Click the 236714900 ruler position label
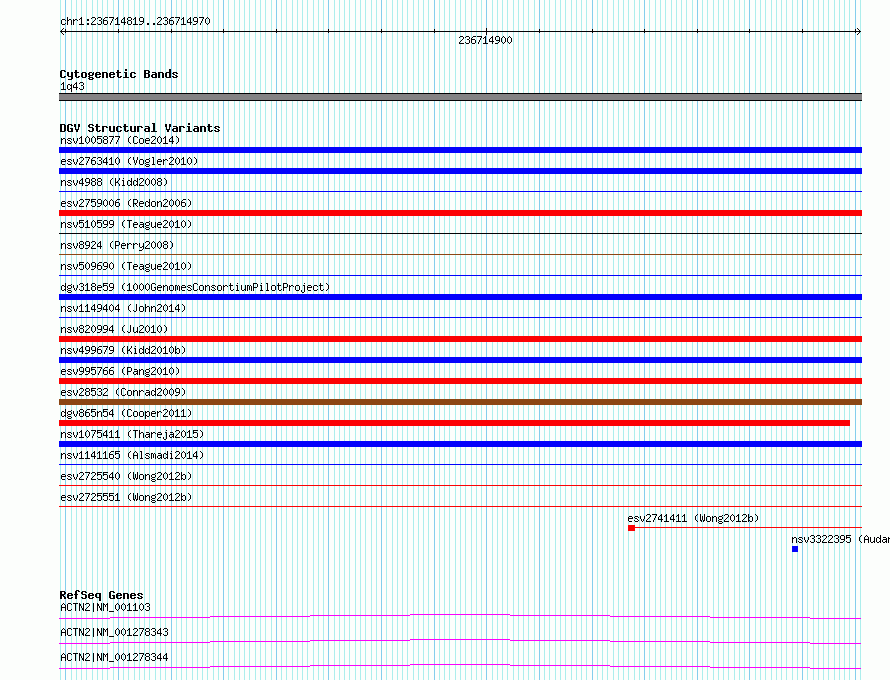 point(485,40)
